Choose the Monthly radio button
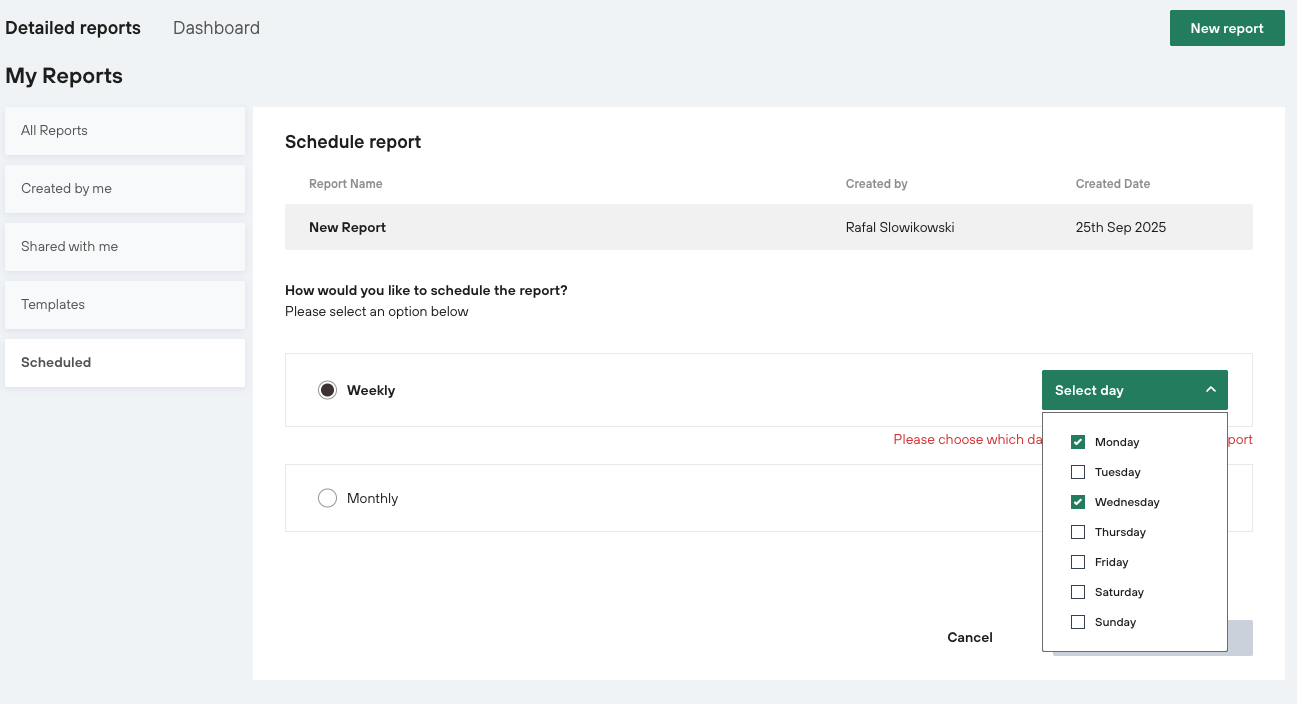Screen dimensions: 1297x704 (327, 498)
